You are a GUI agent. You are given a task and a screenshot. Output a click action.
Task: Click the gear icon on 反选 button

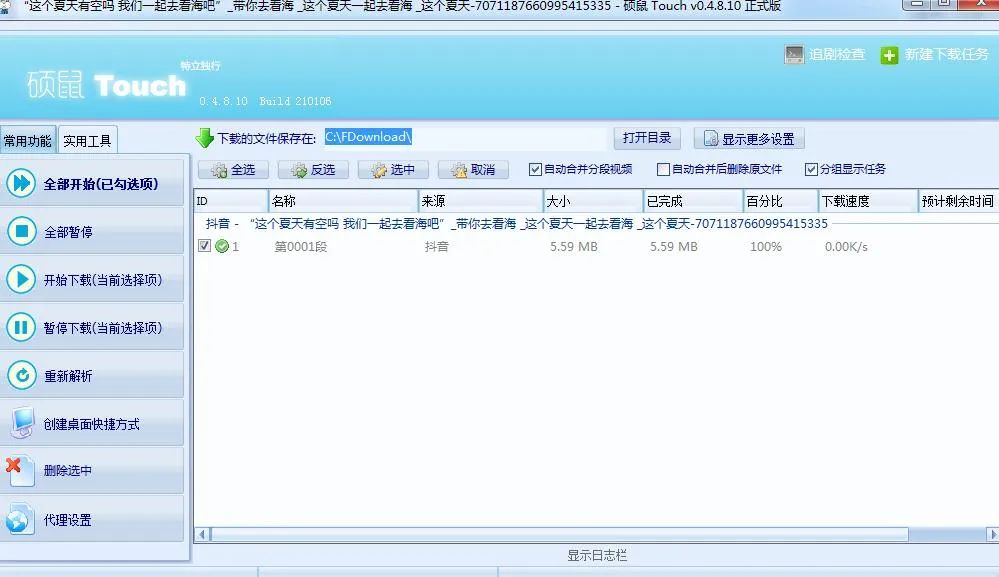(299, 170)
